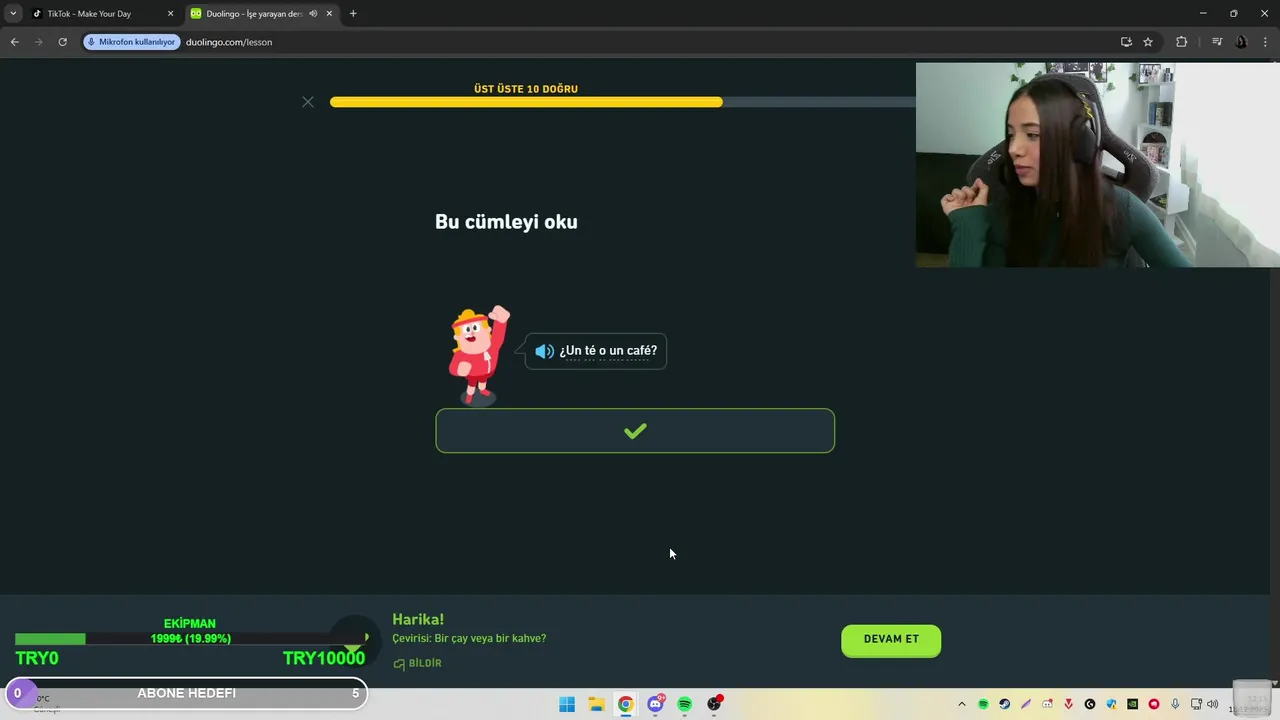Open the media control icon in toolbar

(x=1217, y=42)
